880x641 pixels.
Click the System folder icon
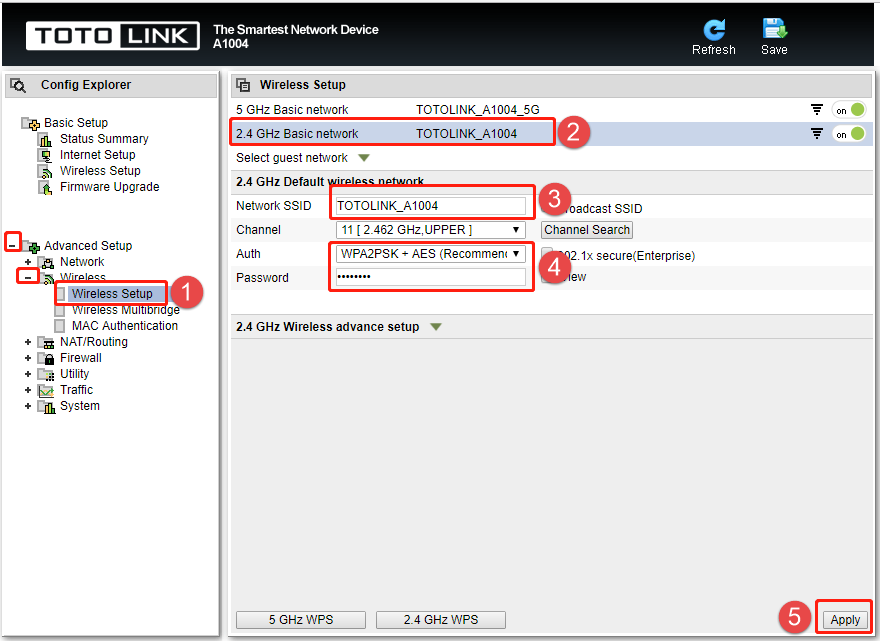click(46, 406)
